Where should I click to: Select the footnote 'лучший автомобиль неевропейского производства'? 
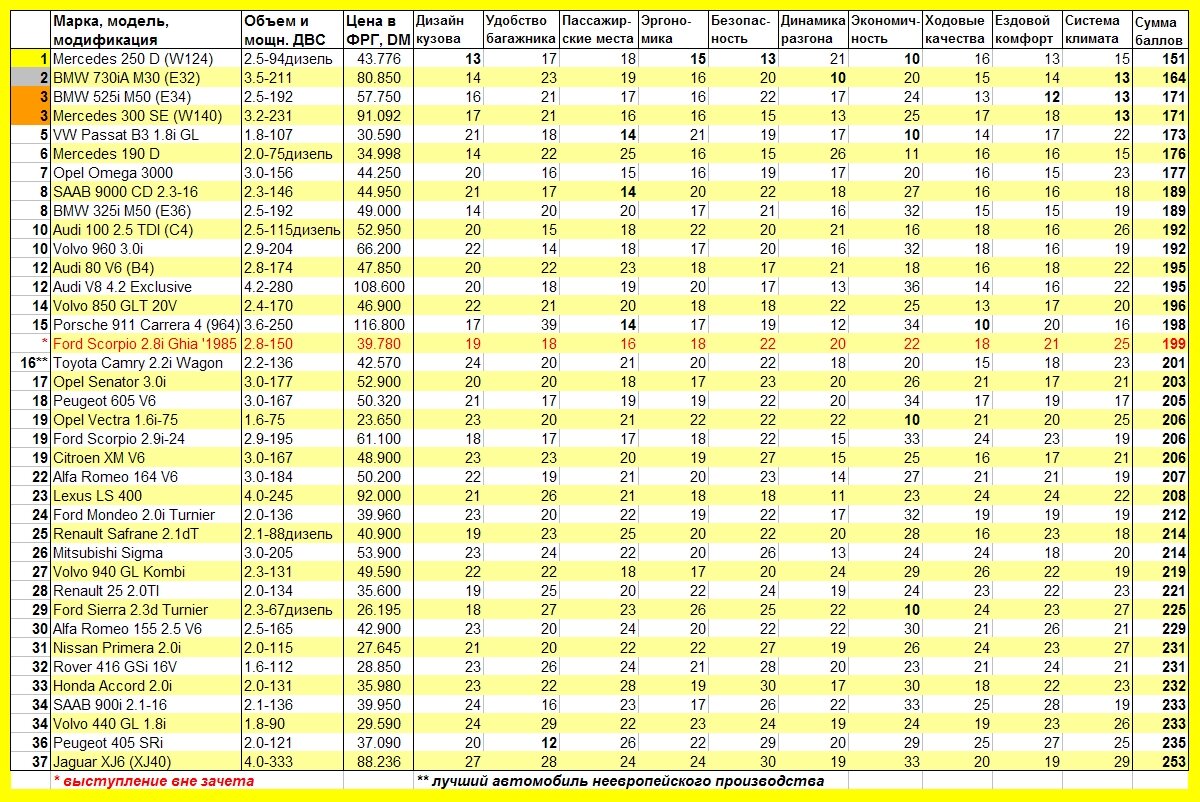click(x=620, y=781)
